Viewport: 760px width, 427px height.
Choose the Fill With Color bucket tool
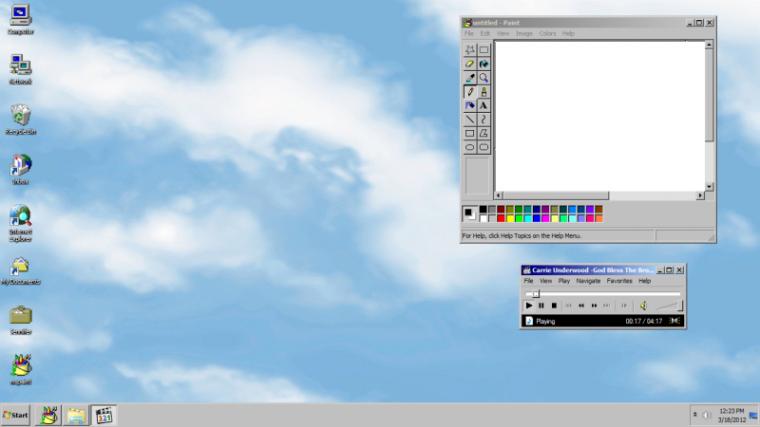483,64
